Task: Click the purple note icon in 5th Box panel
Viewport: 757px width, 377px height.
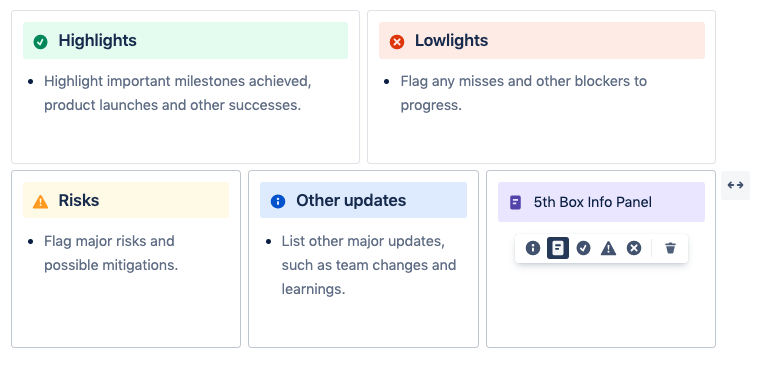Action: [x=516, y=202]
